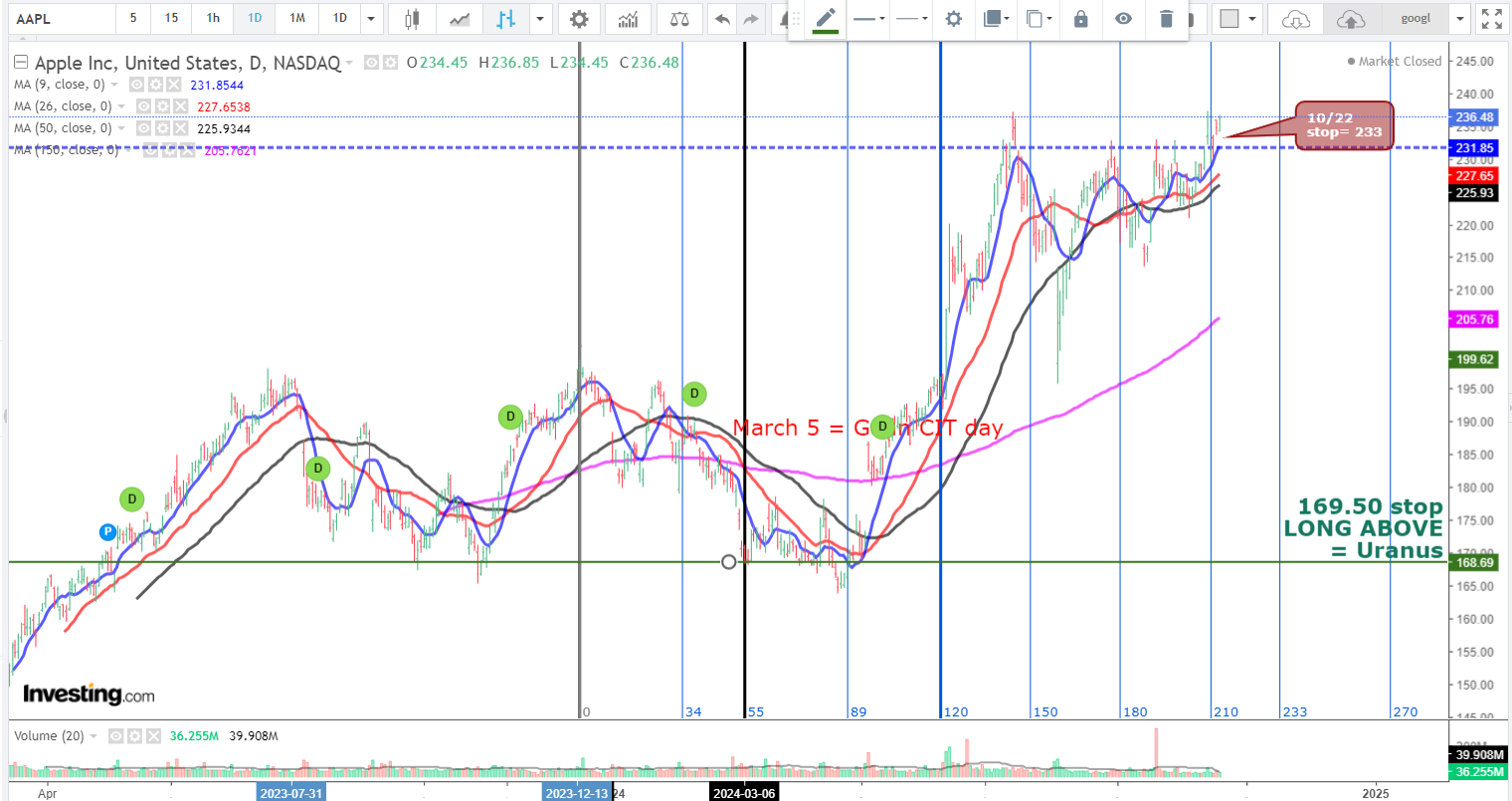Image resolution: width=1512 pixels, height=801 pixels.
Task: Select the 5 minute timeframe
Action: (x=133, y=18)
